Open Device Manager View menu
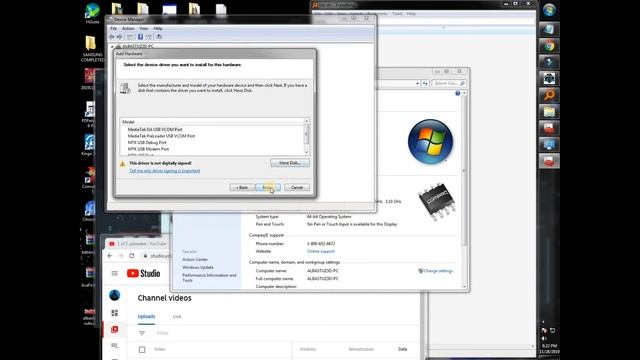Viewport: 640px width, 360px height. coord(144,29)
